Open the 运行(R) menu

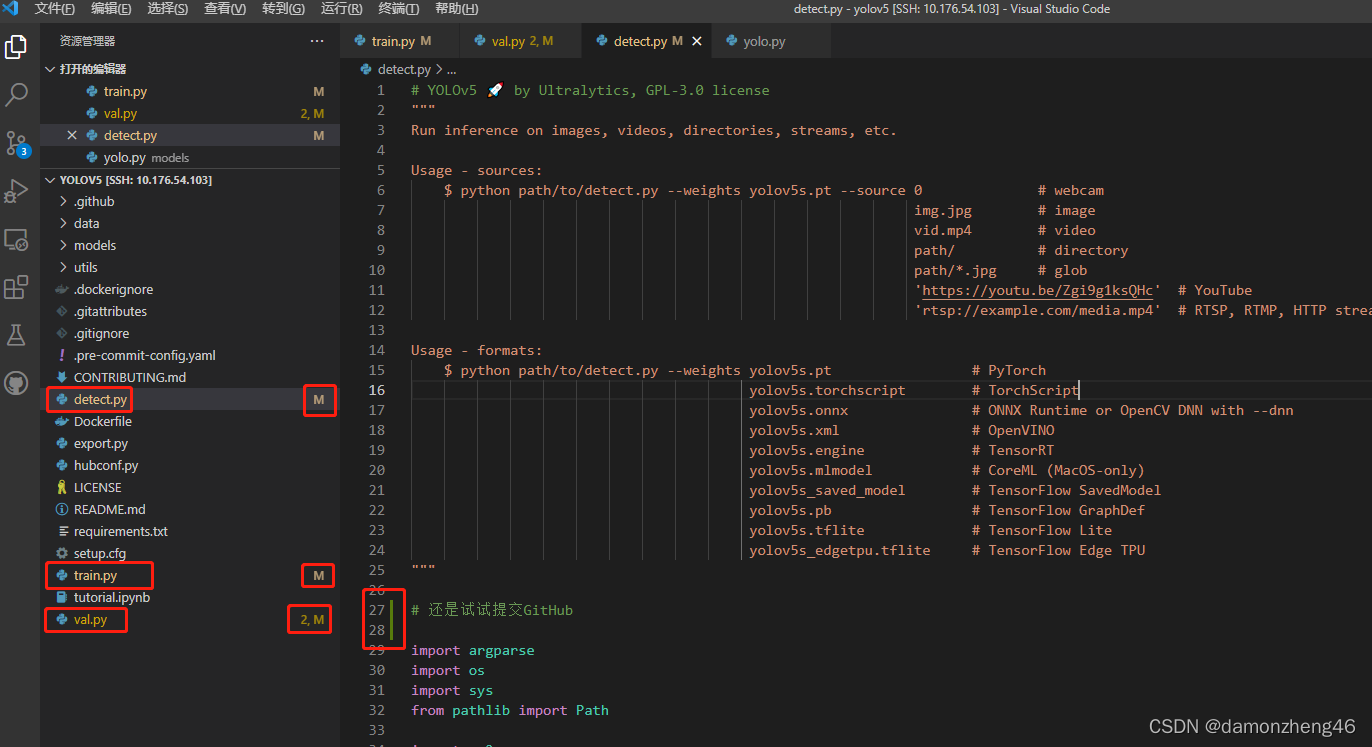tap(342, 9)
